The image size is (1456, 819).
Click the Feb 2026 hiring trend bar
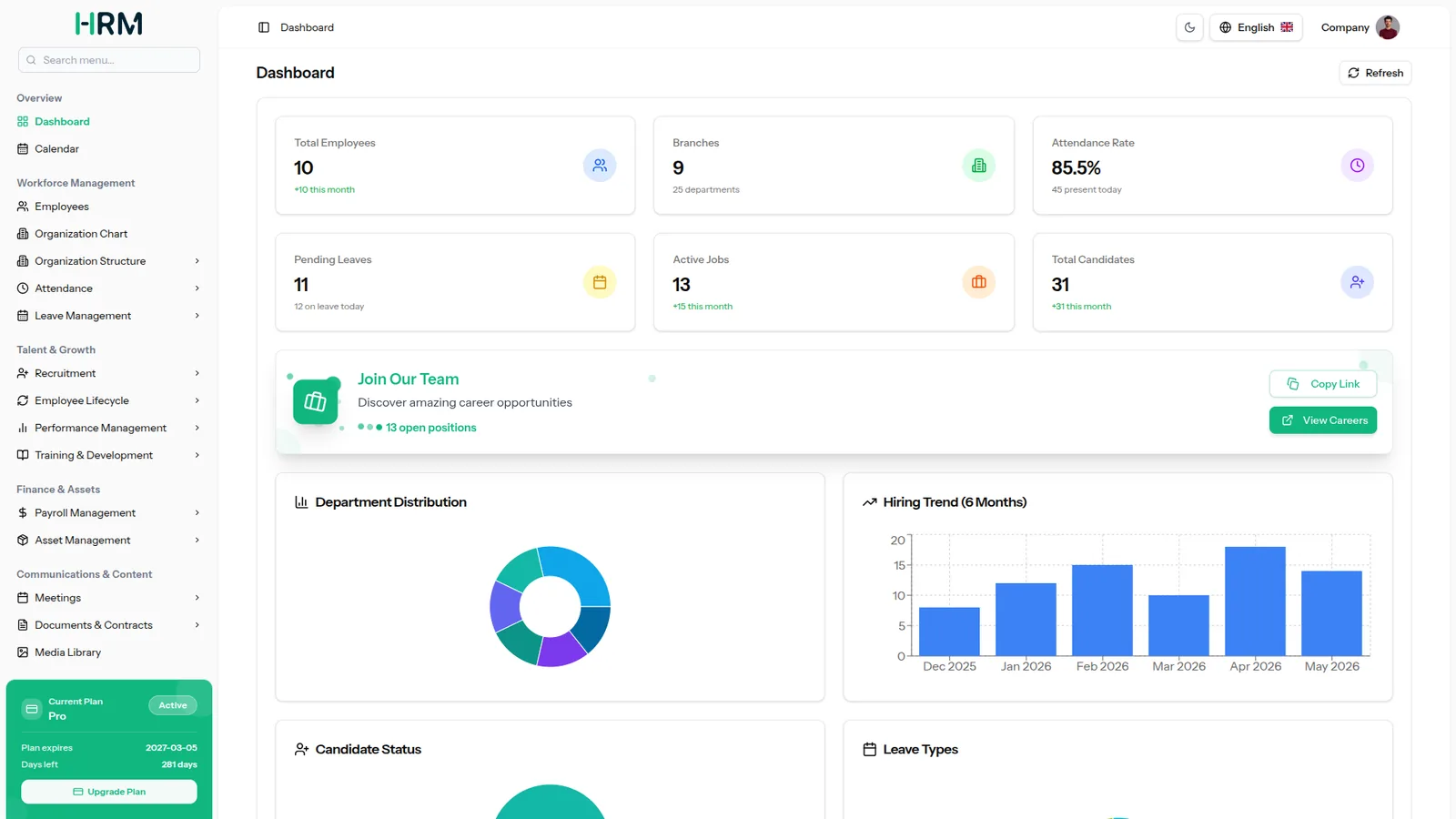[x=1102, y=610]
